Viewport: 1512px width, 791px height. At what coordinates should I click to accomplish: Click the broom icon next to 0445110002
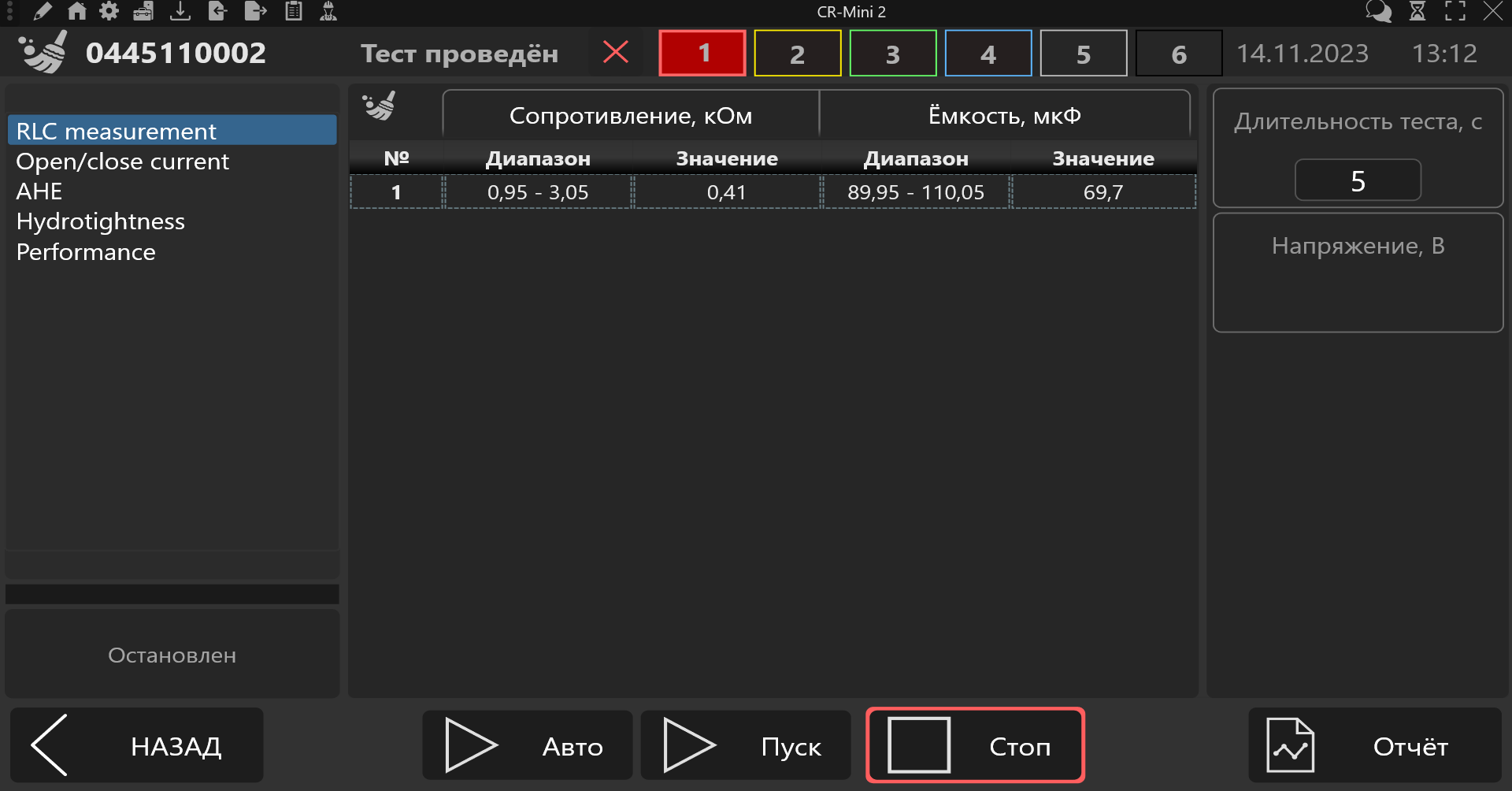[x=43, y=53]
